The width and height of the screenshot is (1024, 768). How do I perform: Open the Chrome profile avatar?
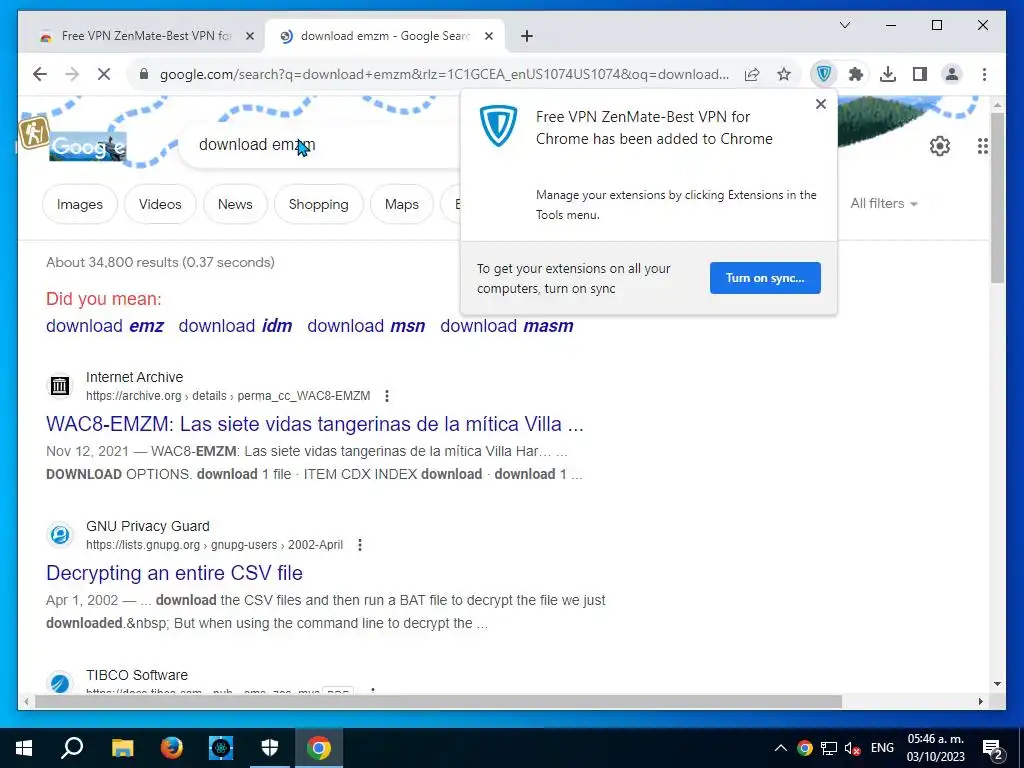[952, 74]
